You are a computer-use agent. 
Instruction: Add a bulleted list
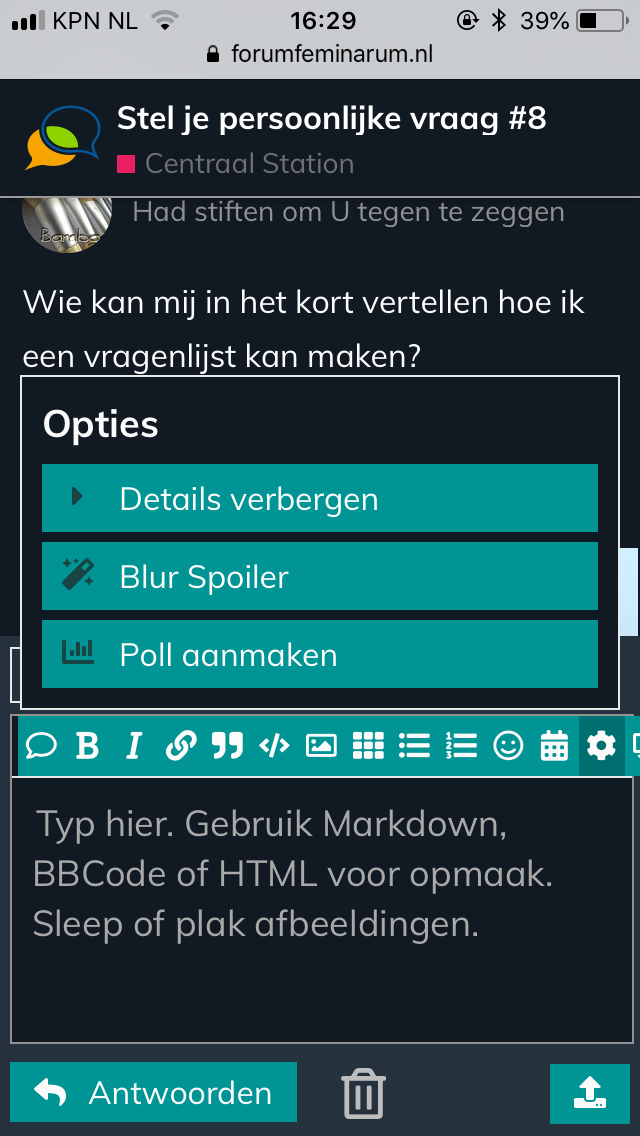[414, 745]
